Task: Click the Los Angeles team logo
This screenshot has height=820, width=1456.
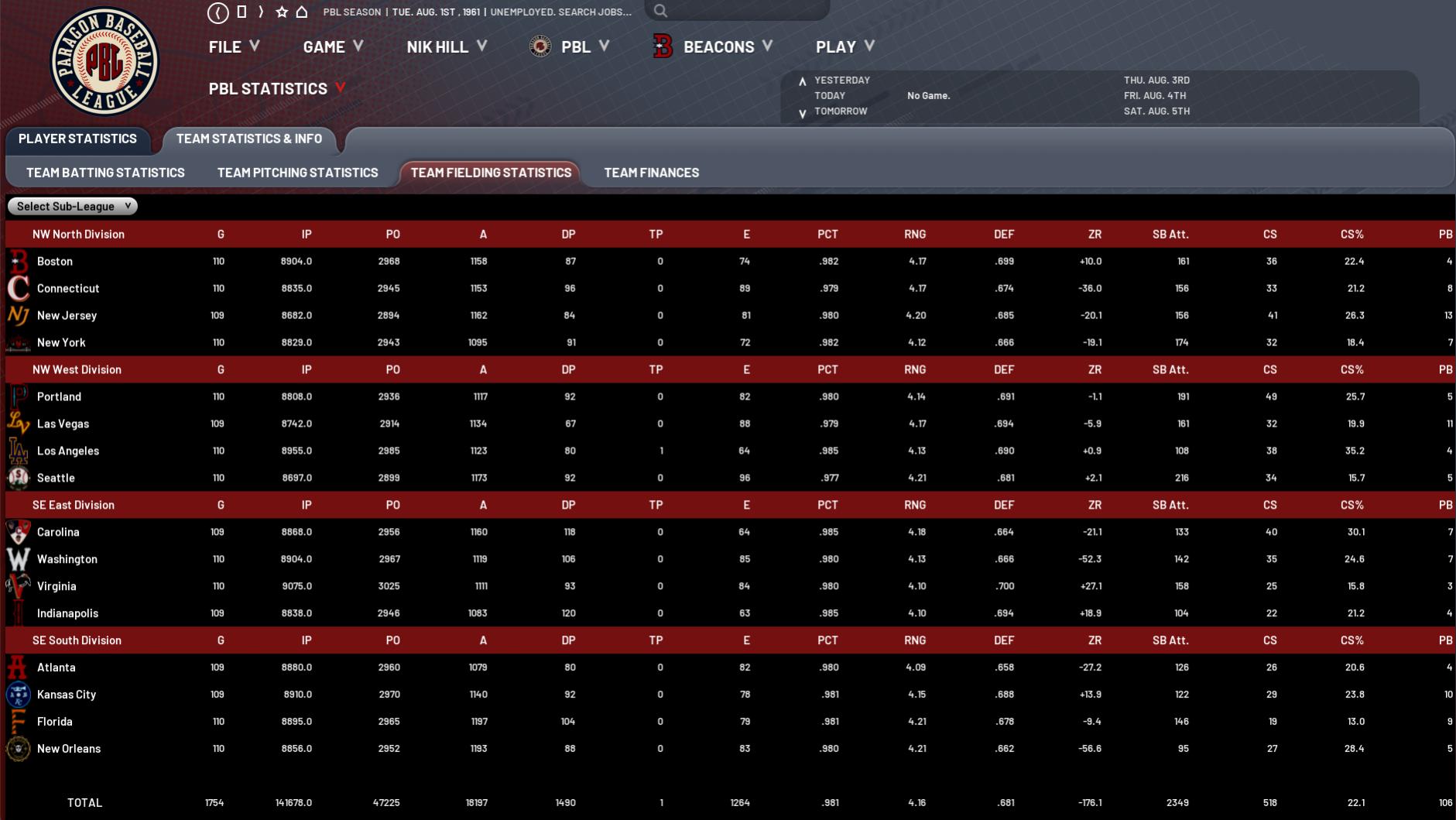Action: coord(18,451)
